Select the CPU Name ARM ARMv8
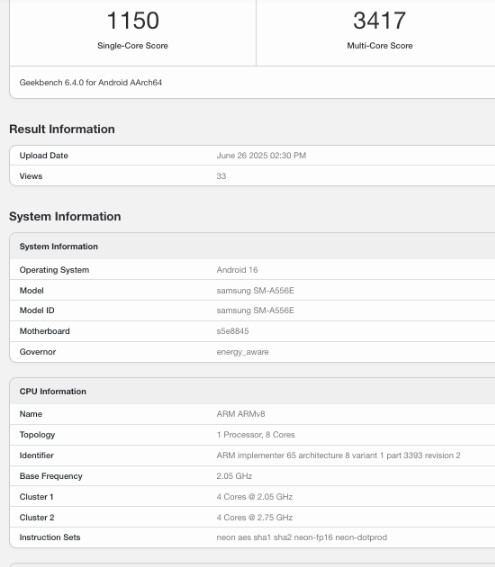The width and height of the screenshot is (495, 567). [x=241, y=414]
